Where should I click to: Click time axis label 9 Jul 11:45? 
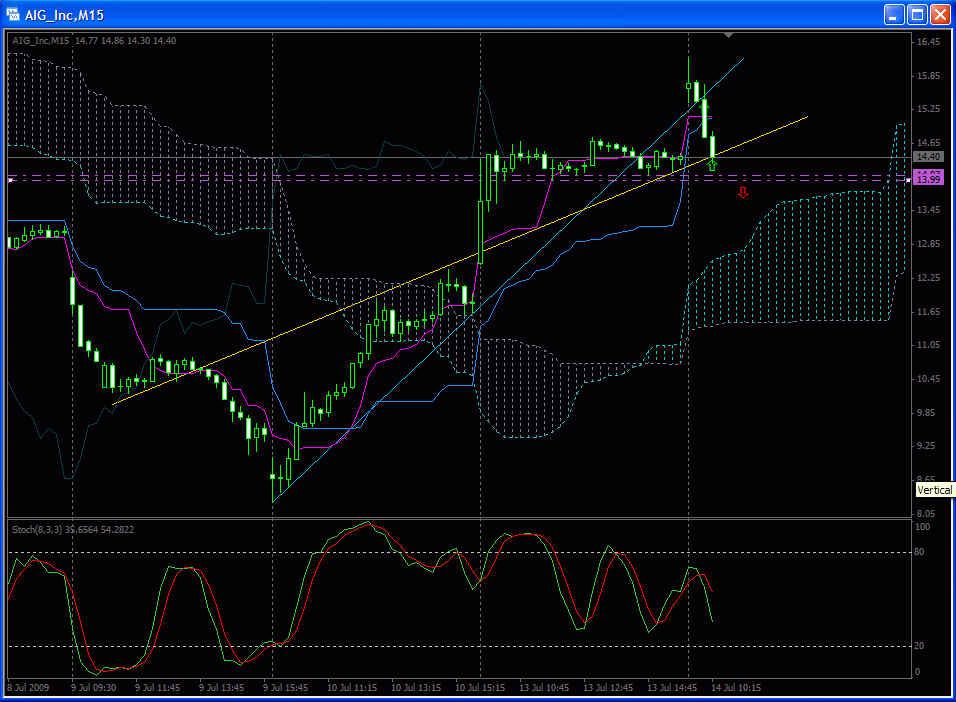point(157,688)
